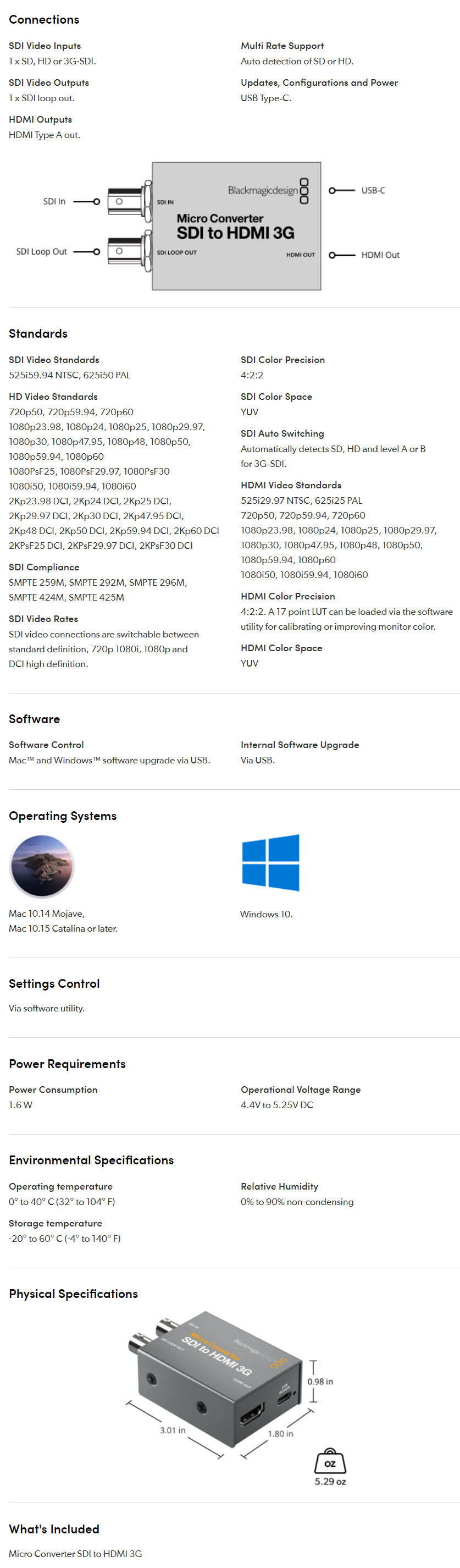Screen dimensions: 460x1568
Task: Click the 5.29 oz weight label
Action: [330, 1482]
